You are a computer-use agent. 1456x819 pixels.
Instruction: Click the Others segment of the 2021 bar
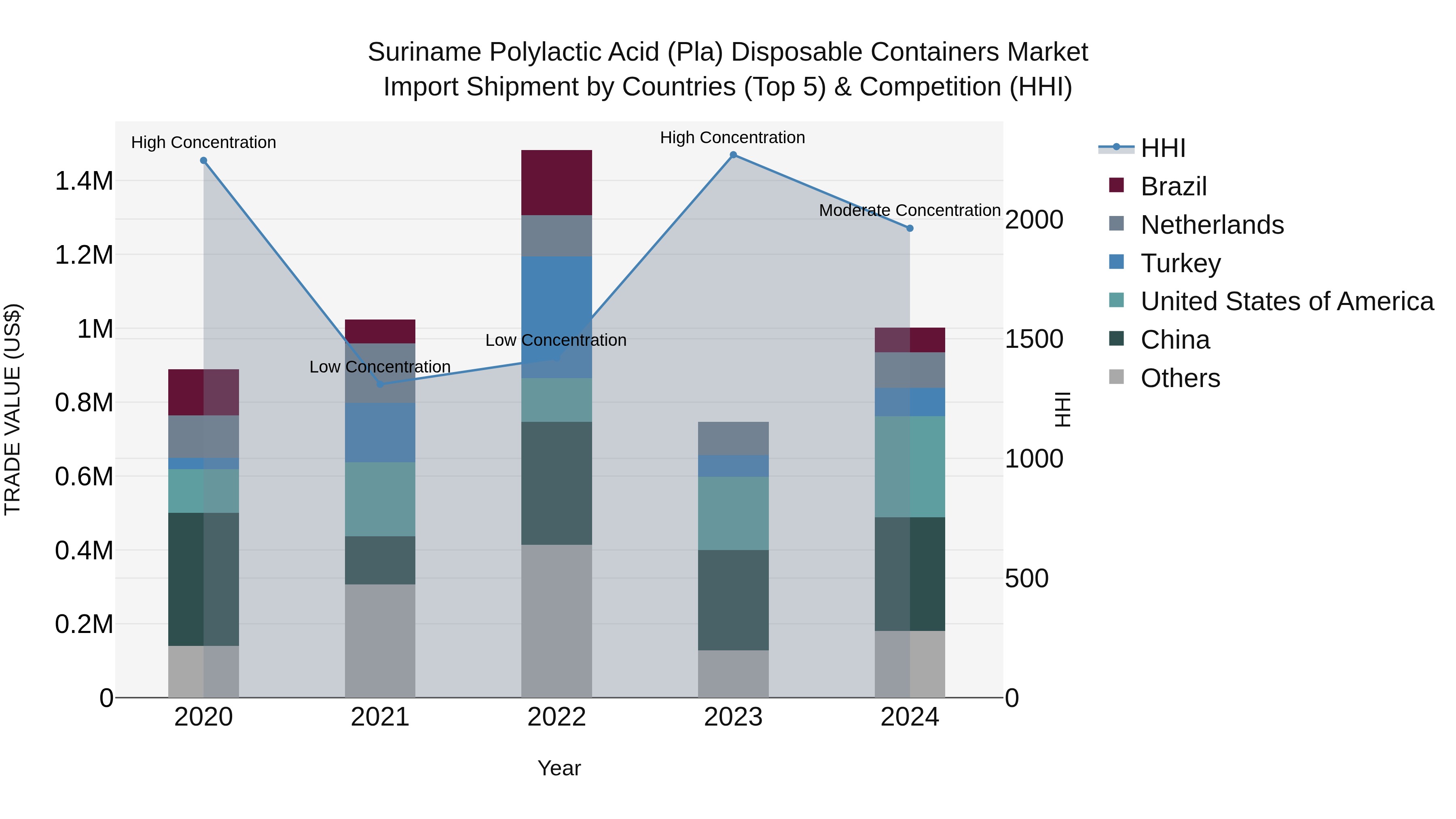tap(381, 641)
